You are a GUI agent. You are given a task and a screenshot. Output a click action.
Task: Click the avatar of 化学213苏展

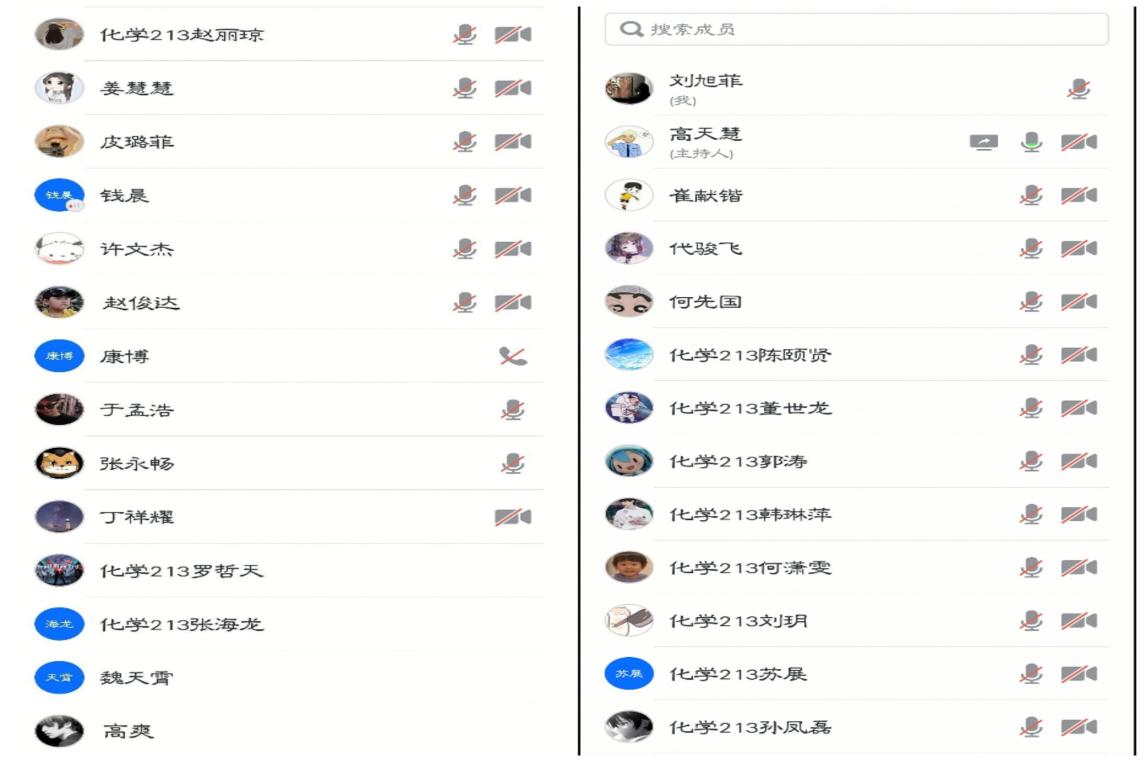pyautogui.click(x=629, y=674)
